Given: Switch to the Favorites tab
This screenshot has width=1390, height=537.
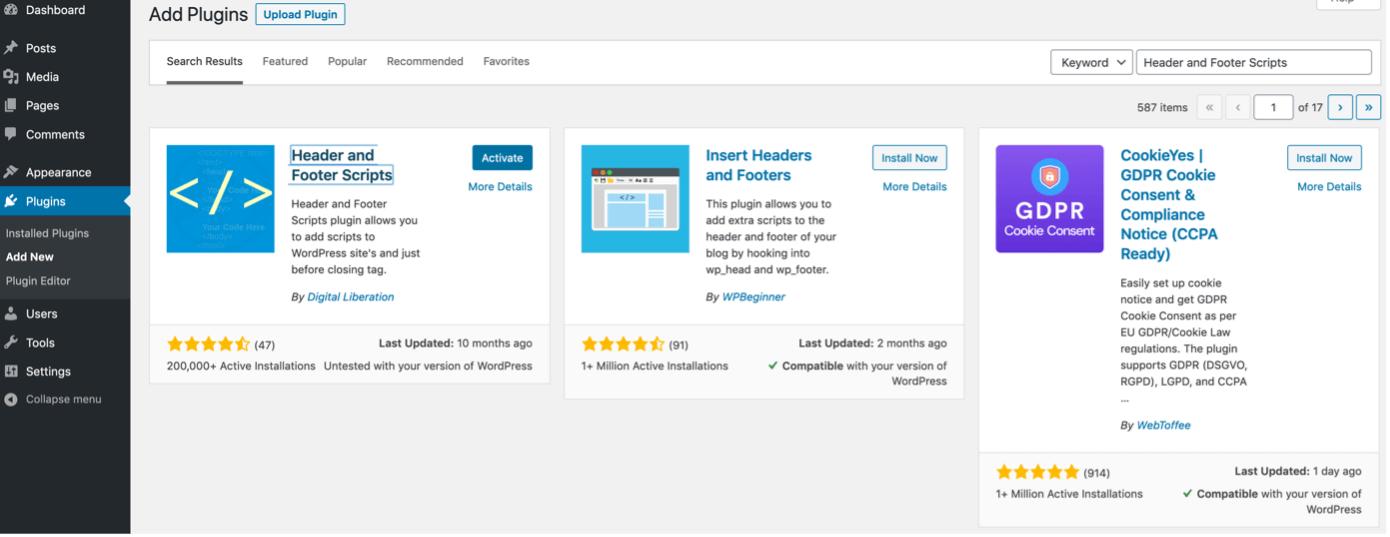Looking at the screenshot, I should coord(506,62).
